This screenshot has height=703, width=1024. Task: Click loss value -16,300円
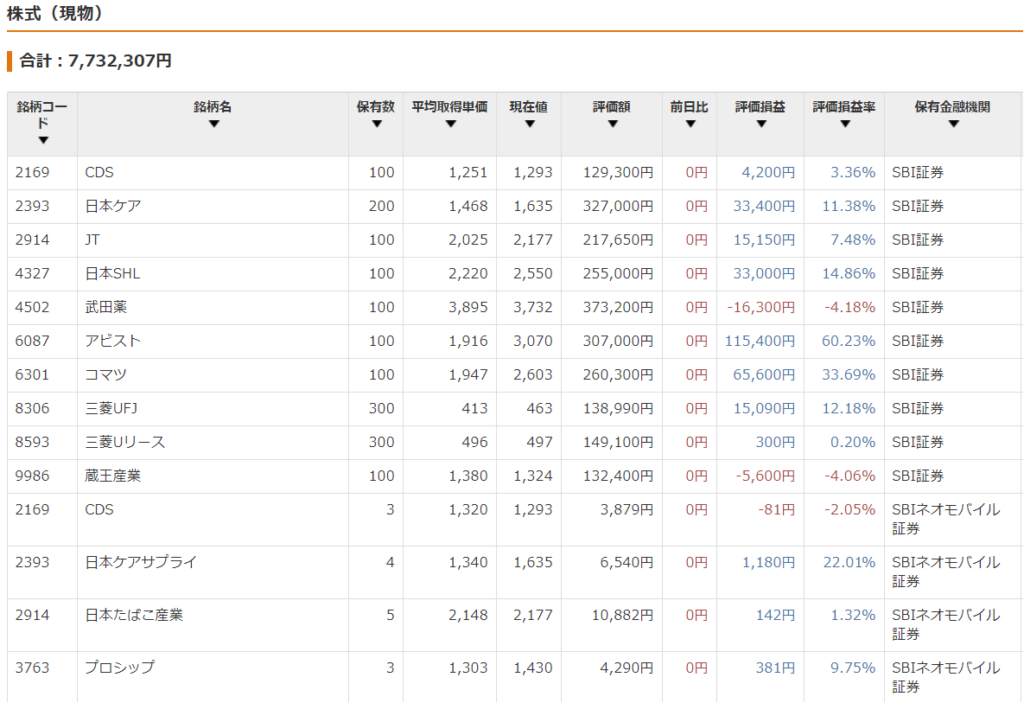761,307
